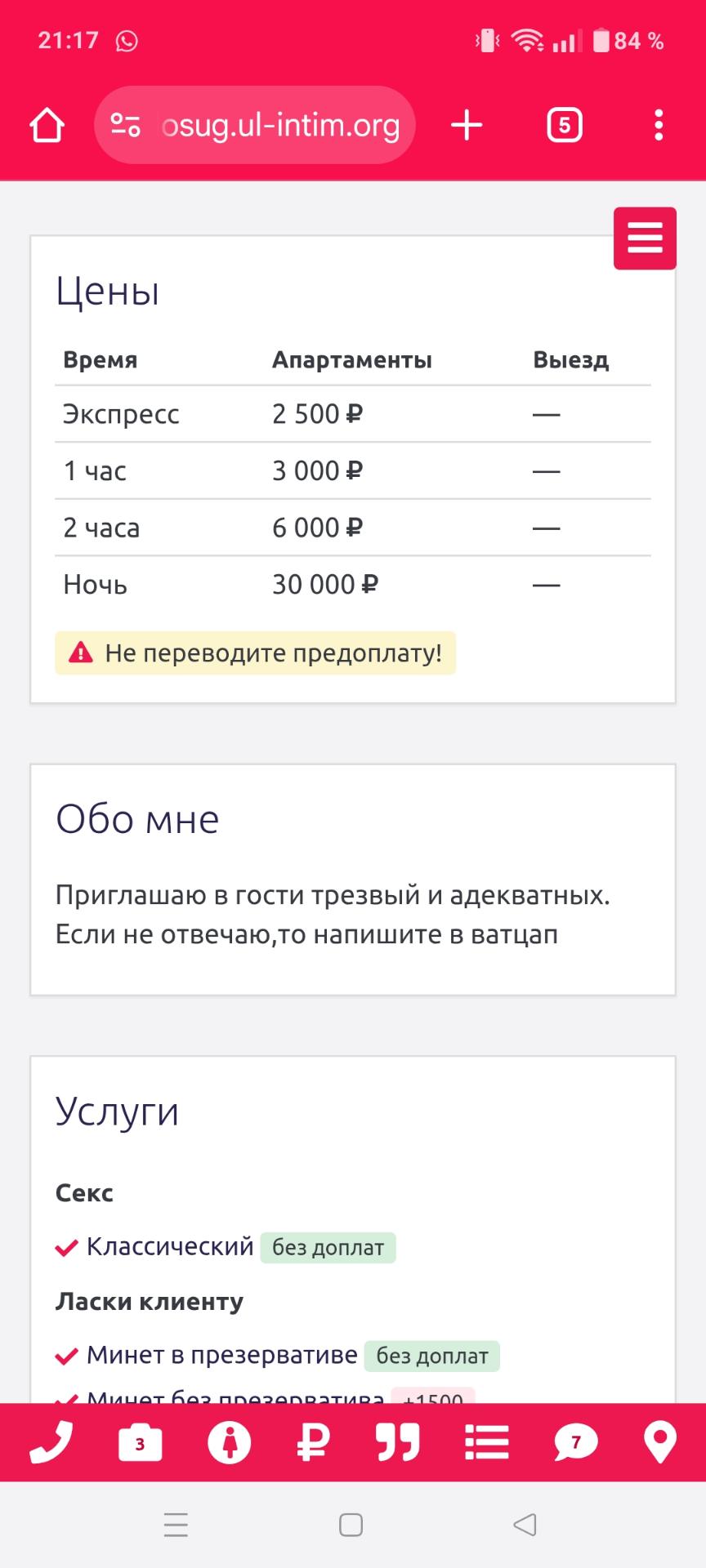Tap the prepayment warning notice
Screen dimensions: 706x1568
(255, 653)
